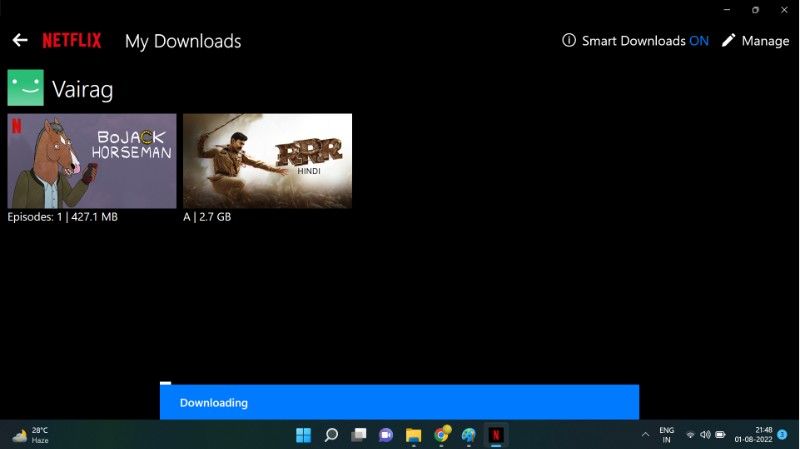Click the Smart Downloads info icon

(569, 41)
